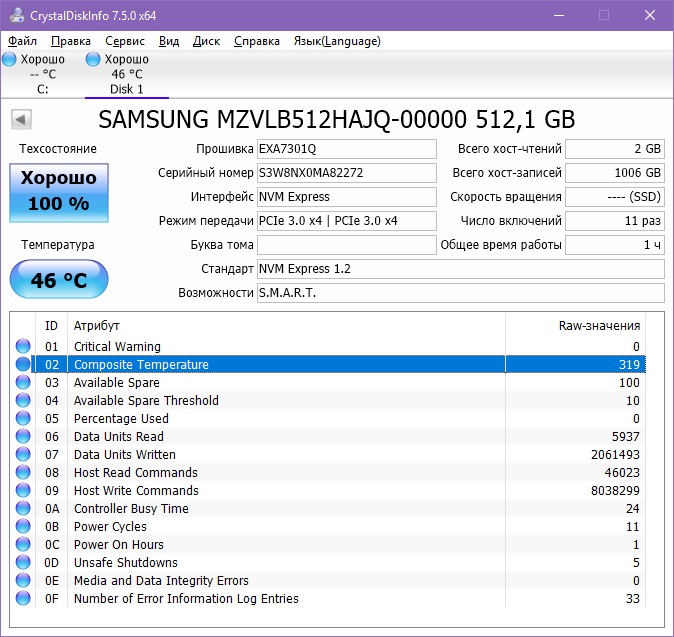This screenshot has width=674, height=637.
Task: Click the transfer mode field PCIe 3.0 x4
Action: (347, 221)
